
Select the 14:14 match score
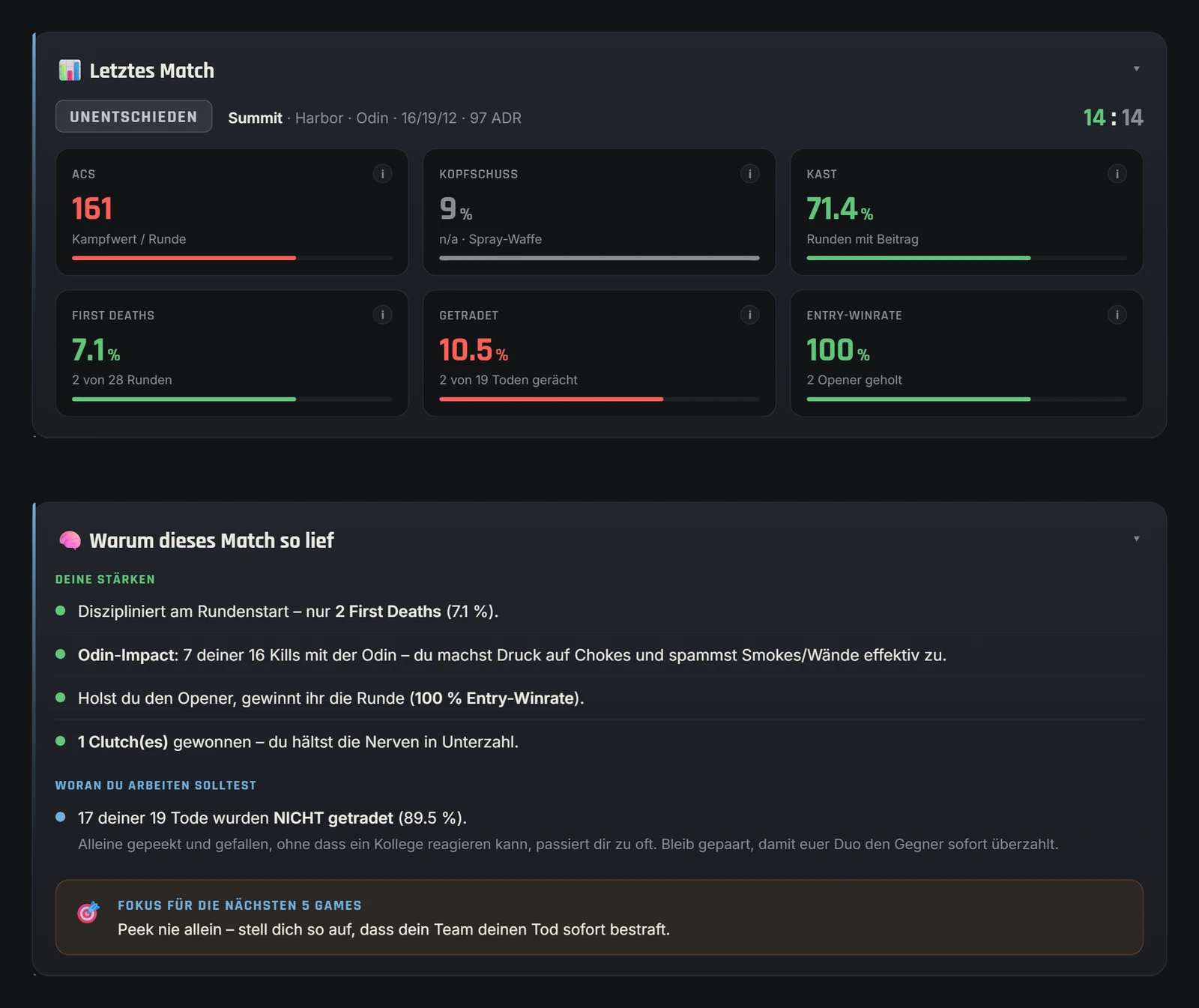click(x=1113, y=118)
